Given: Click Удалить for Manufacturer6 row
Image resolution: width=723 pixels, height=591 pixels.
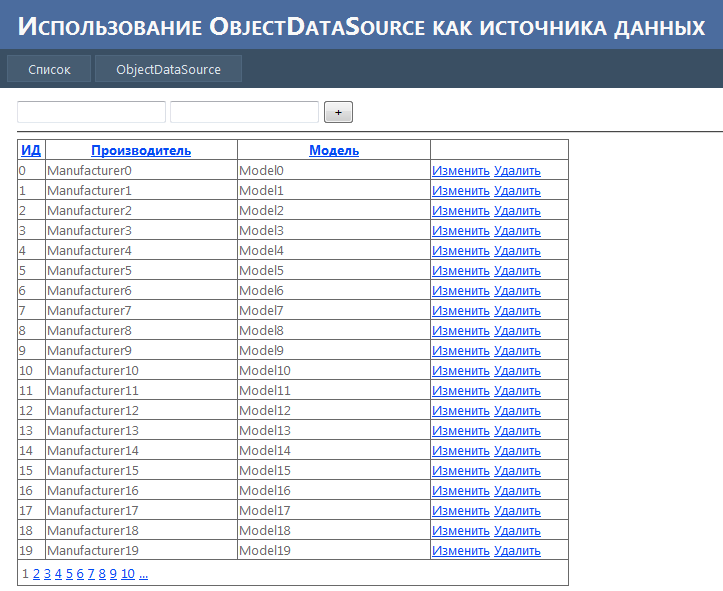Looking at the screenshot, I should tap(517, 290).
